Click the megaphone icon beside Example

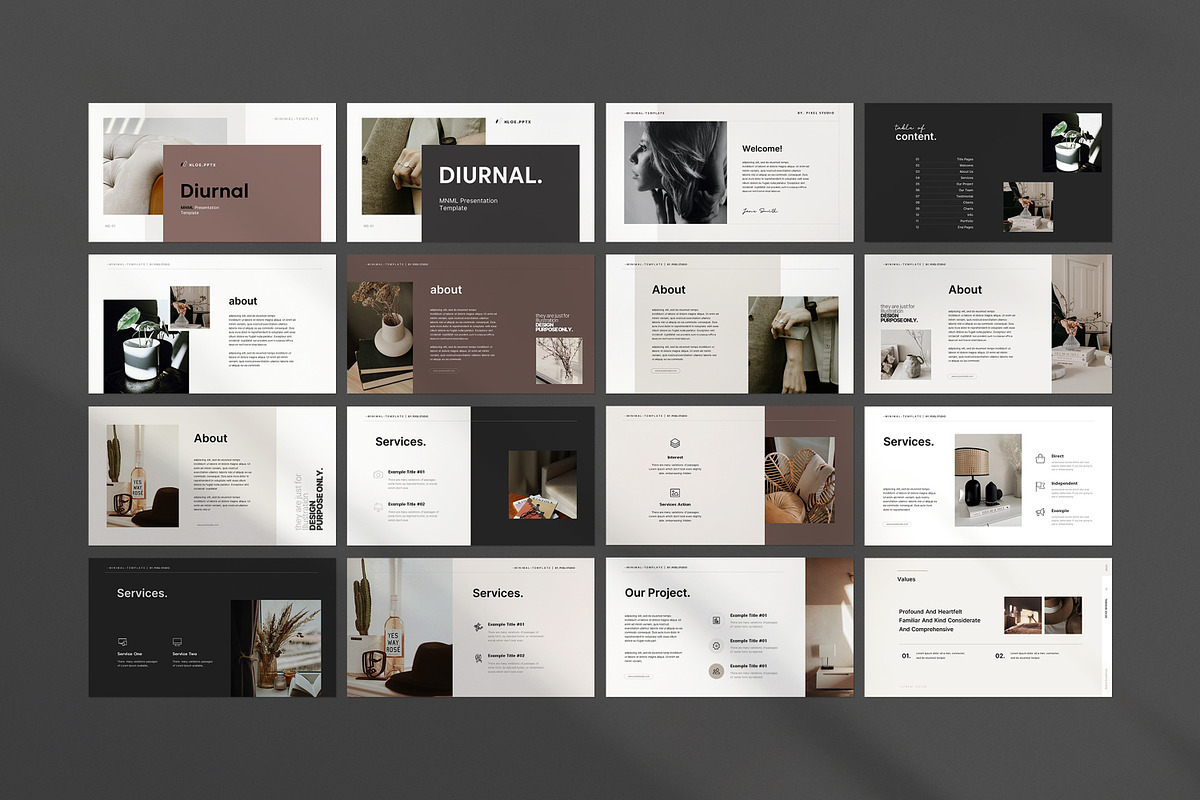pos(1040,512)
